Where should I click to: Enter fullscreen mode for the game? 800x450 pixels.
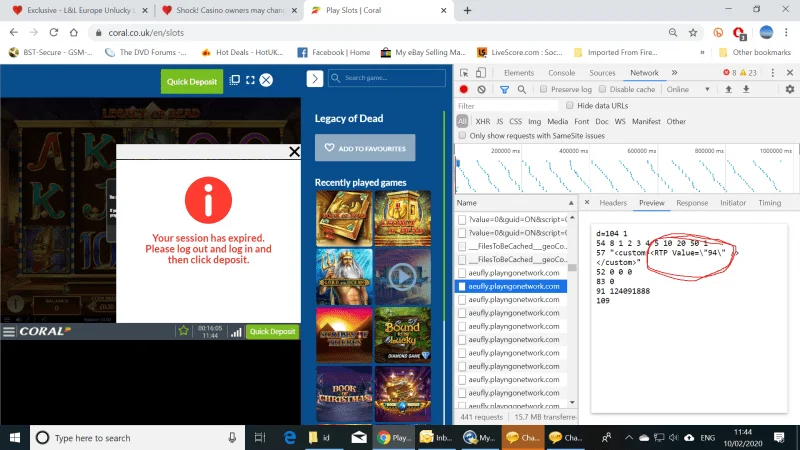tap(250, 80)
